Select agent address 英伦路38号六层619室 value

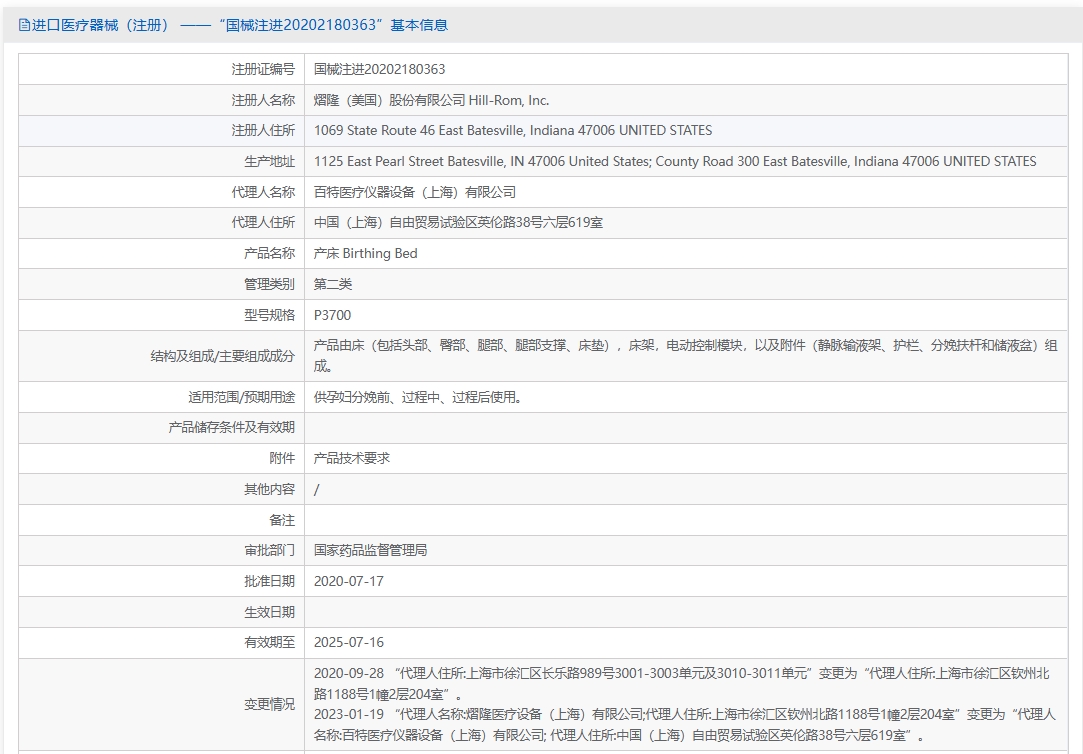coord(458,222)
